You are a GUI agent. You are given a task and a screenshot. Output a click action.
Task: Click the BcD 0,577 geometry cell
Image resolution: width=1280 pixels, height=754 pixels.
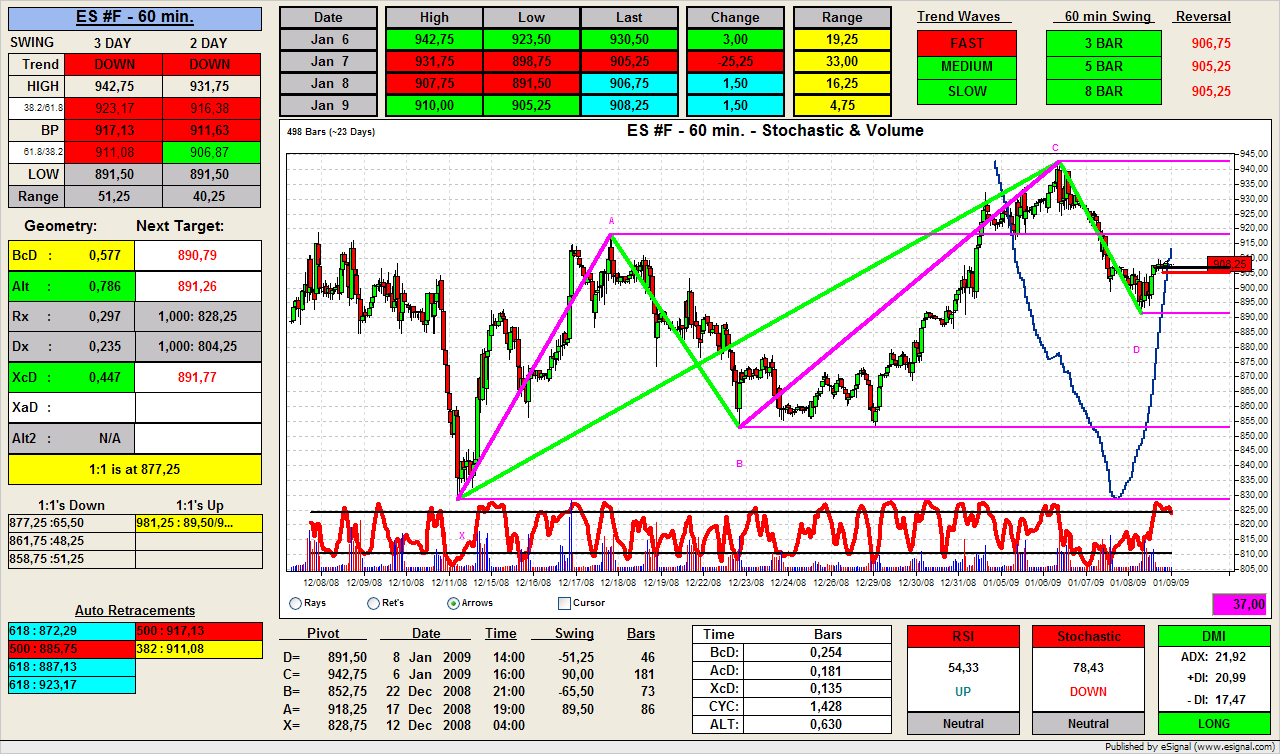[71, 255]
